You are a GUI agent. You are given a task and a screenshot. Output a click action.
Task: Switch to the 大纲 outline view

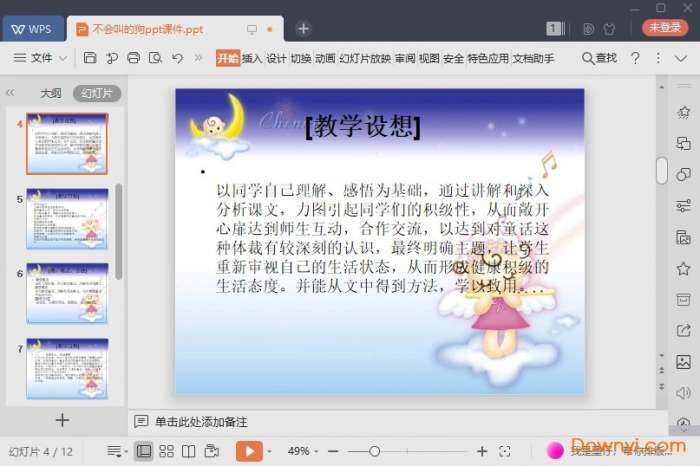(51, 93)
